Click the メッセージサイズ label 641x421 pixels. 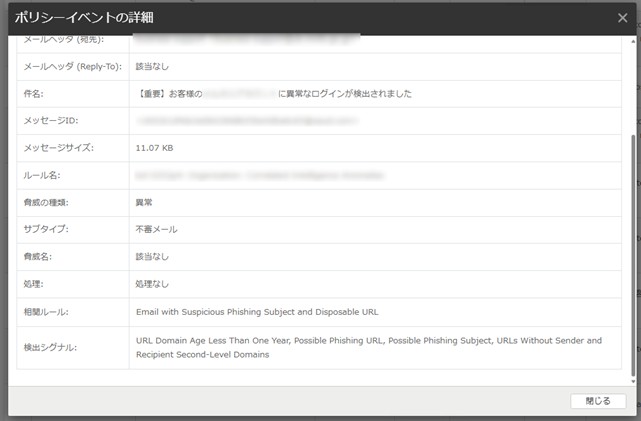tap(58, 148)
